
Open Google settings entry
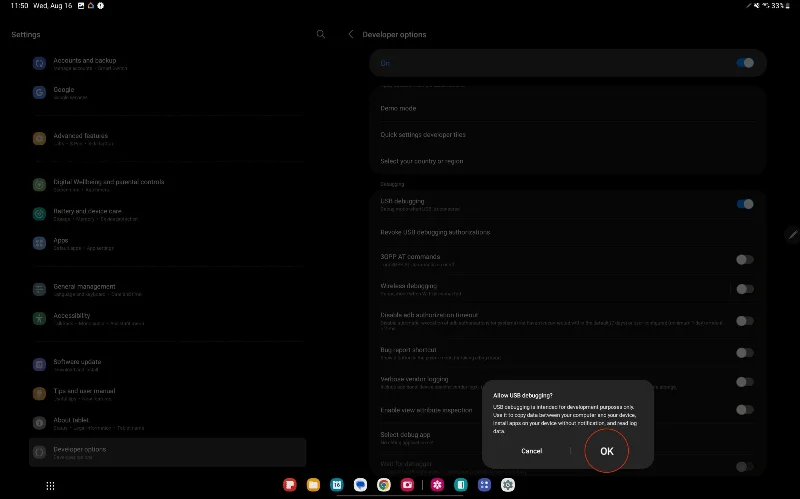[x=167, y=92]
